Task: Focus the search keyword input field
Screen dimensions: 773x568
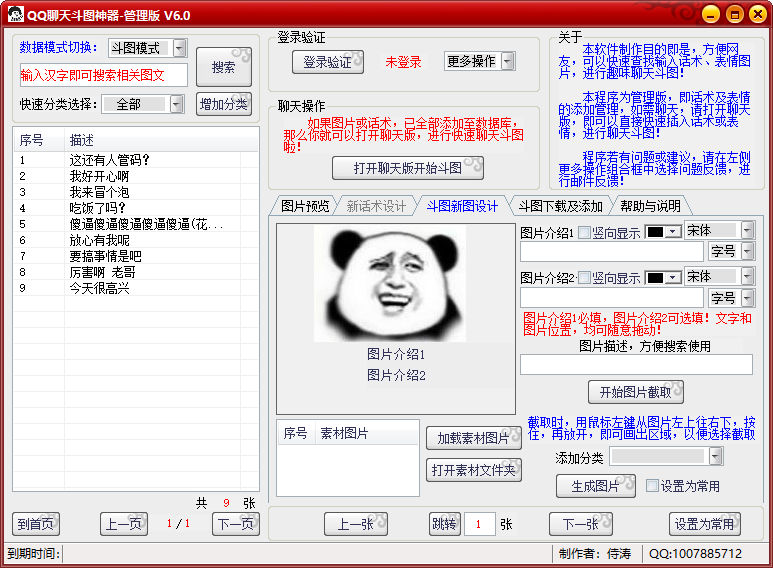Action: point(104,75)
